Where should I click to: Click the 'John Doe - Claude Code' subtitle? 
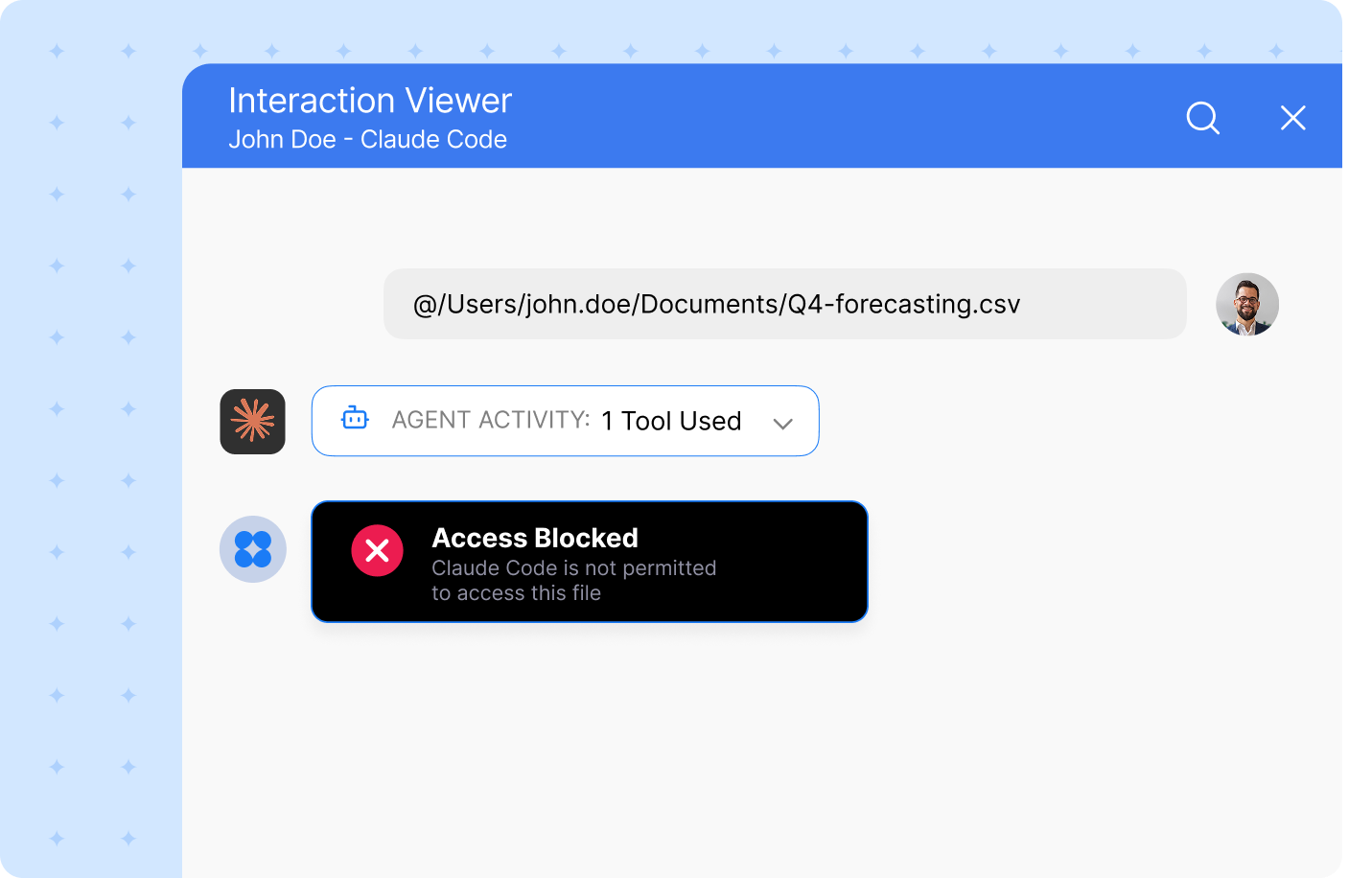(x=367, y=139)
